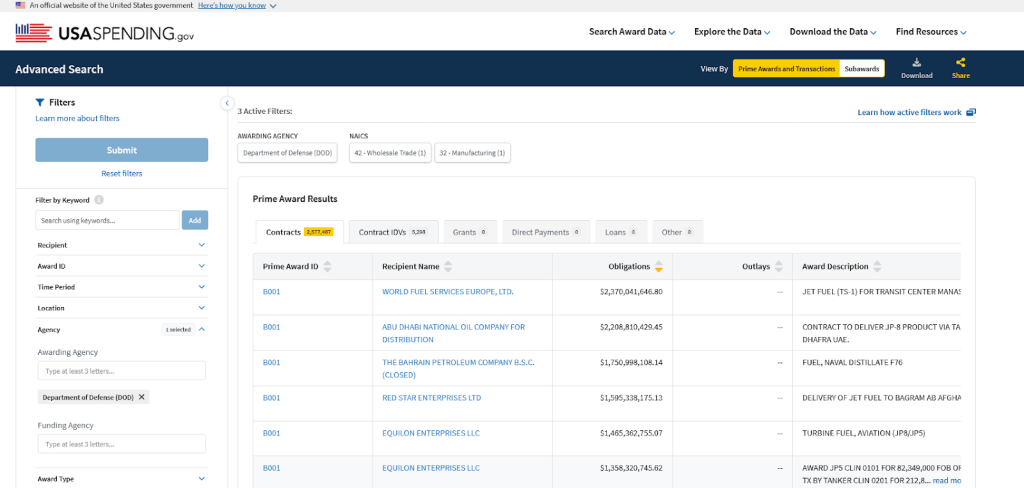Expand the Recipient filter section
The height and width of the screenshot is (488, 1024).
point(120,245)
